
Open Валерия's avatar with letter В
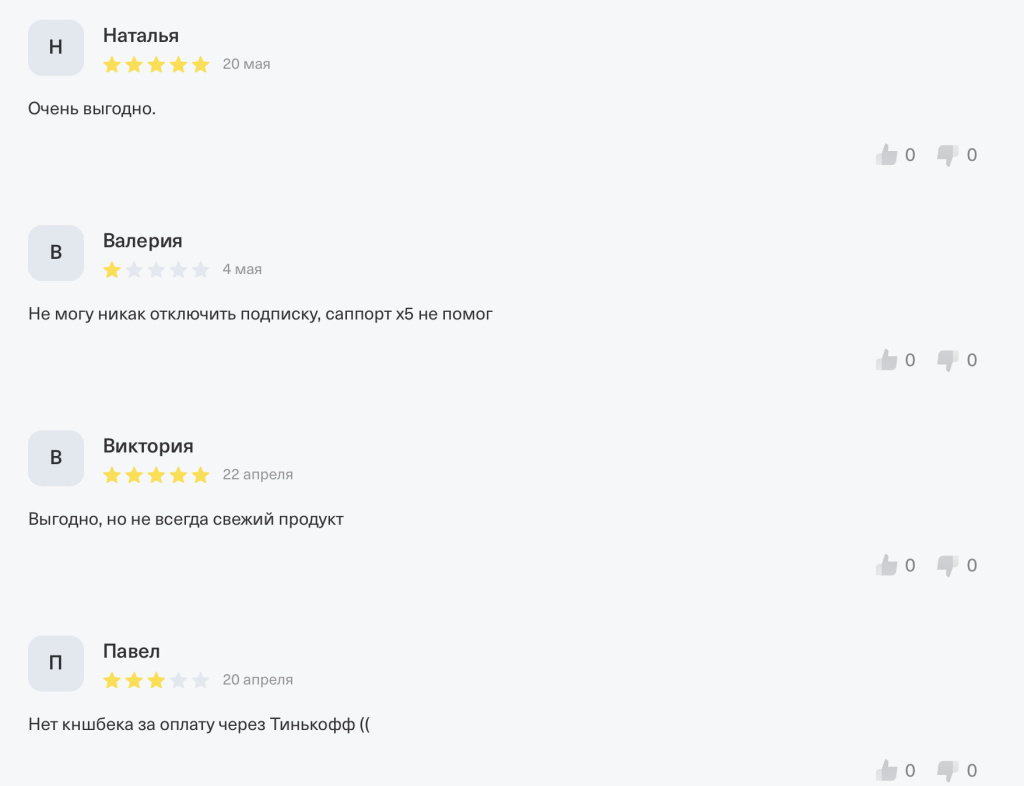56,253
